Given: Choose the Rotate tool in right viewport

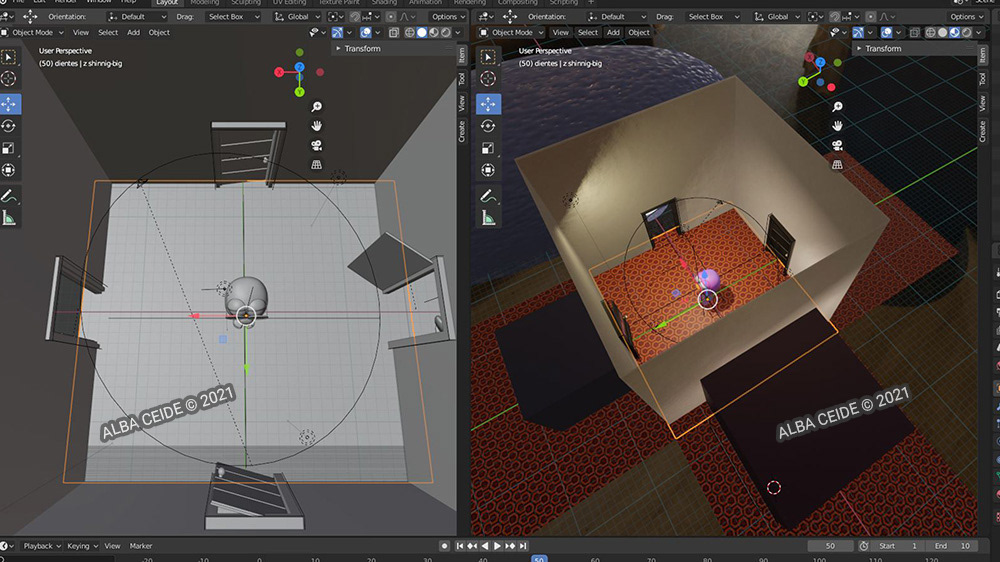Looking at the screenshot, I should [489, 126].
